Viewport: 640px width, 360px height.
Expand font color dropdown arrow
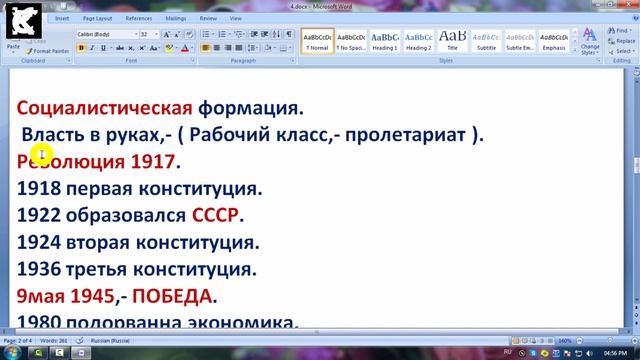coord(192,48)
